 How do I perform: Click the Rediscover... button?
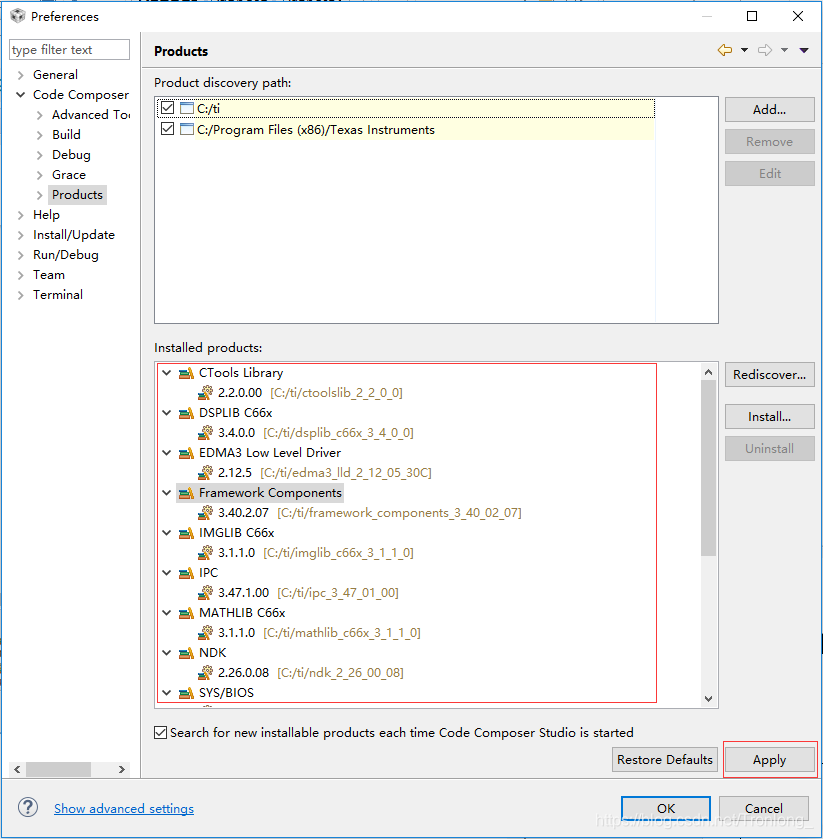pos(769,375)
